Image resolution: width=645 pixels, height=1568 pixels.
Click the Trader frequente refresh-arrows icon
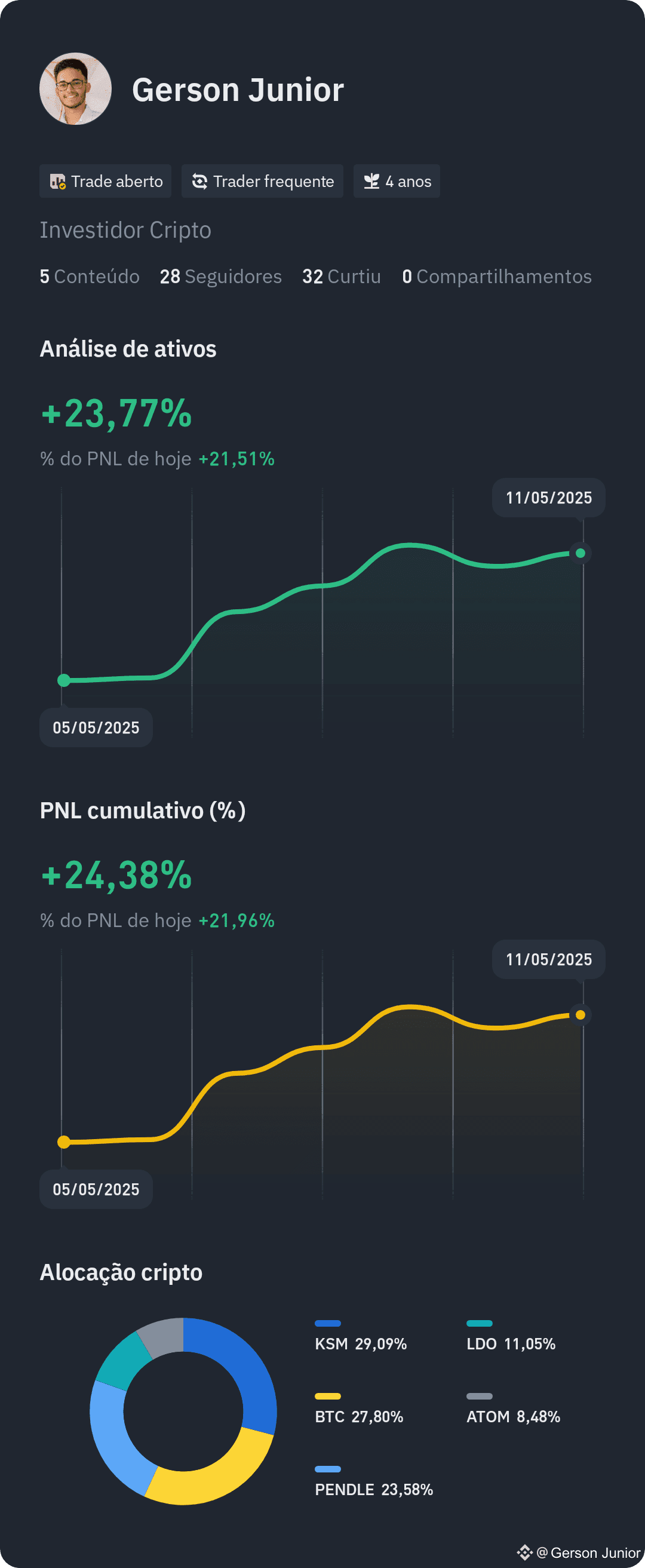tap(199, 182)
